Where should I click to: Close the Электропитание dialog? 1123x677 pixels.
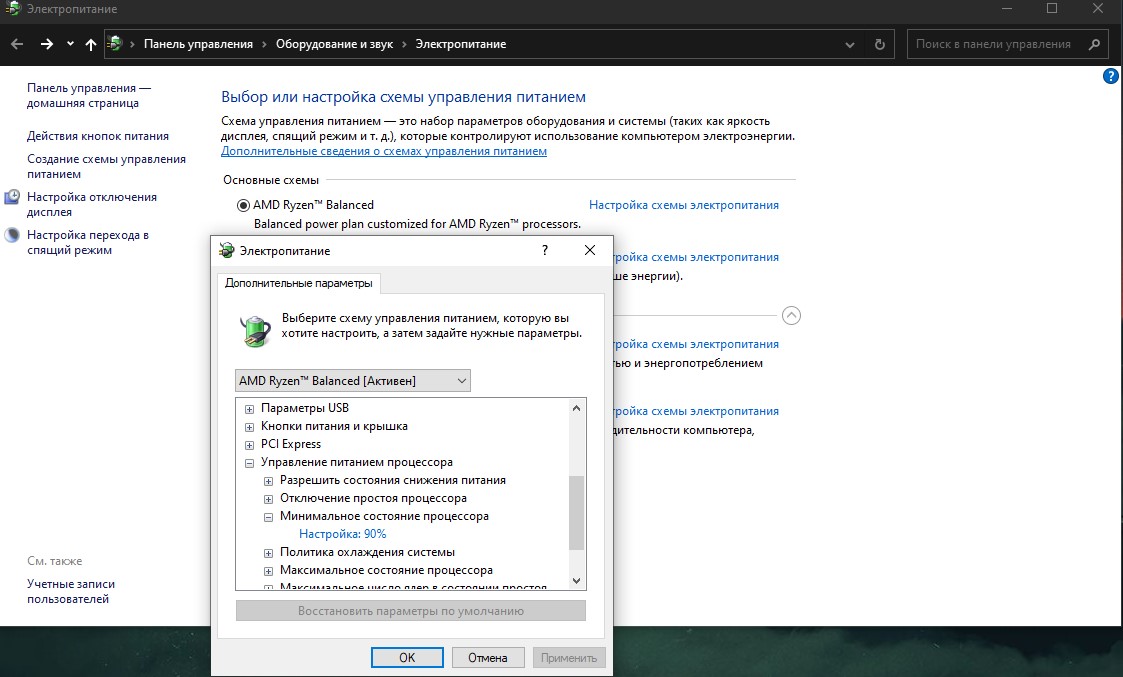click(589, 250)
